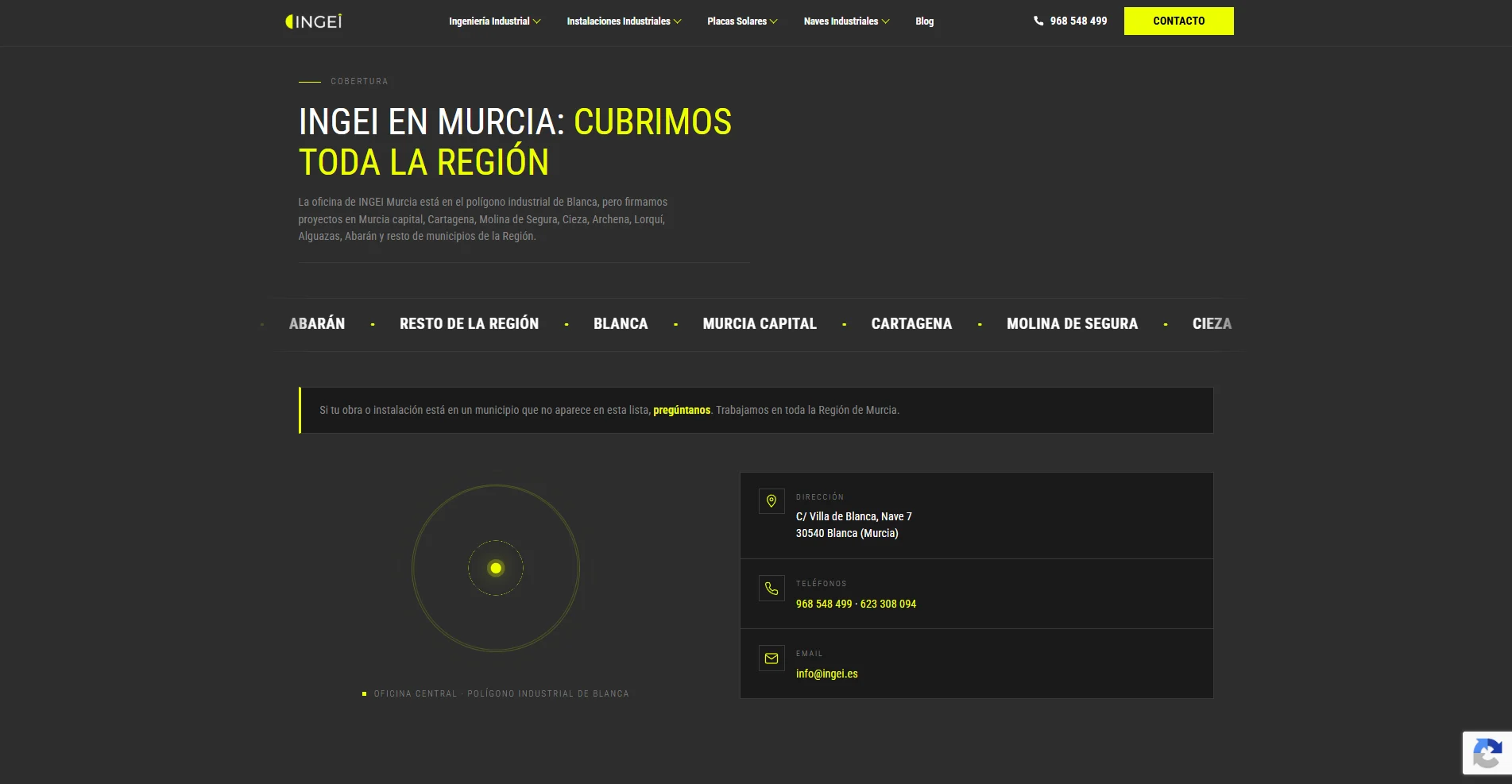Click the phone icon in the header
Viewport: 1512px width, 784px height.
pos(1038,21)
